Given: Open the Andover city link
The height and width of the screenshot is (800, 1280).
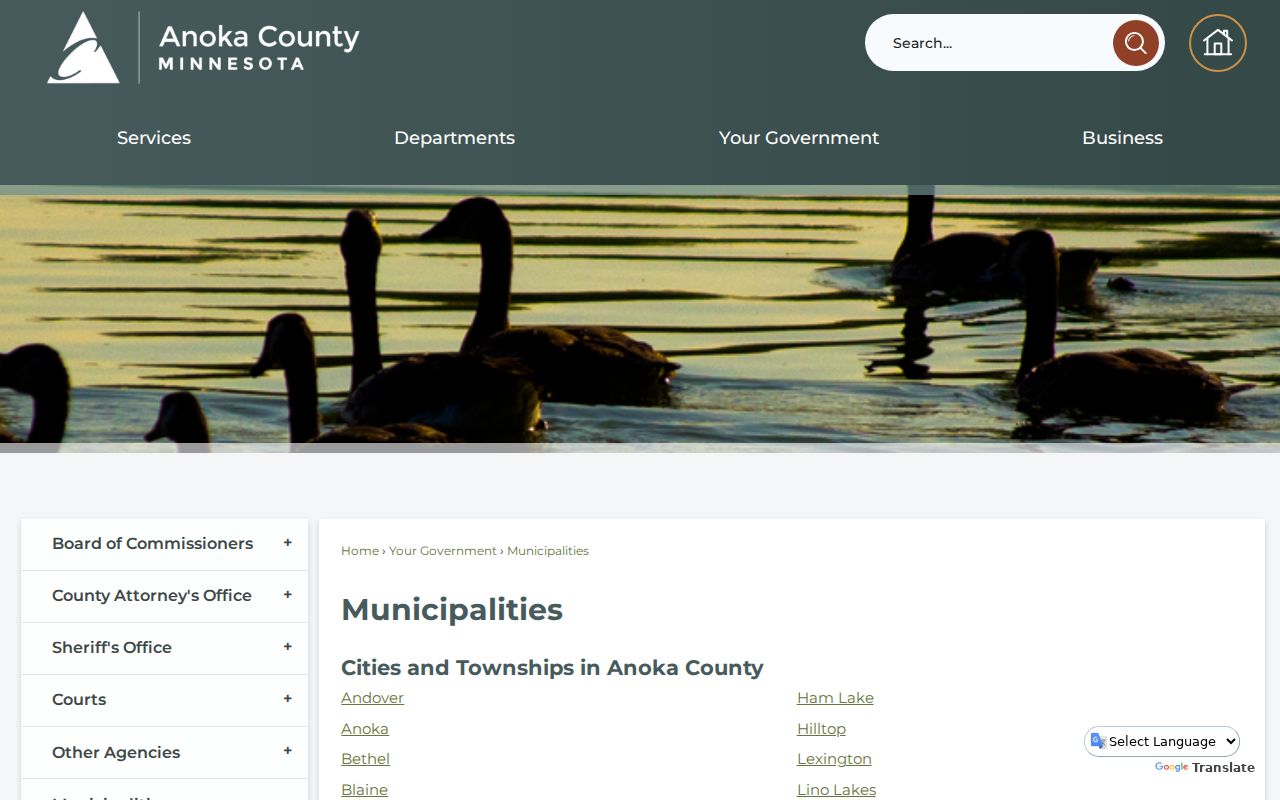Looking at the screenshot, I should (x=372, y=698).
